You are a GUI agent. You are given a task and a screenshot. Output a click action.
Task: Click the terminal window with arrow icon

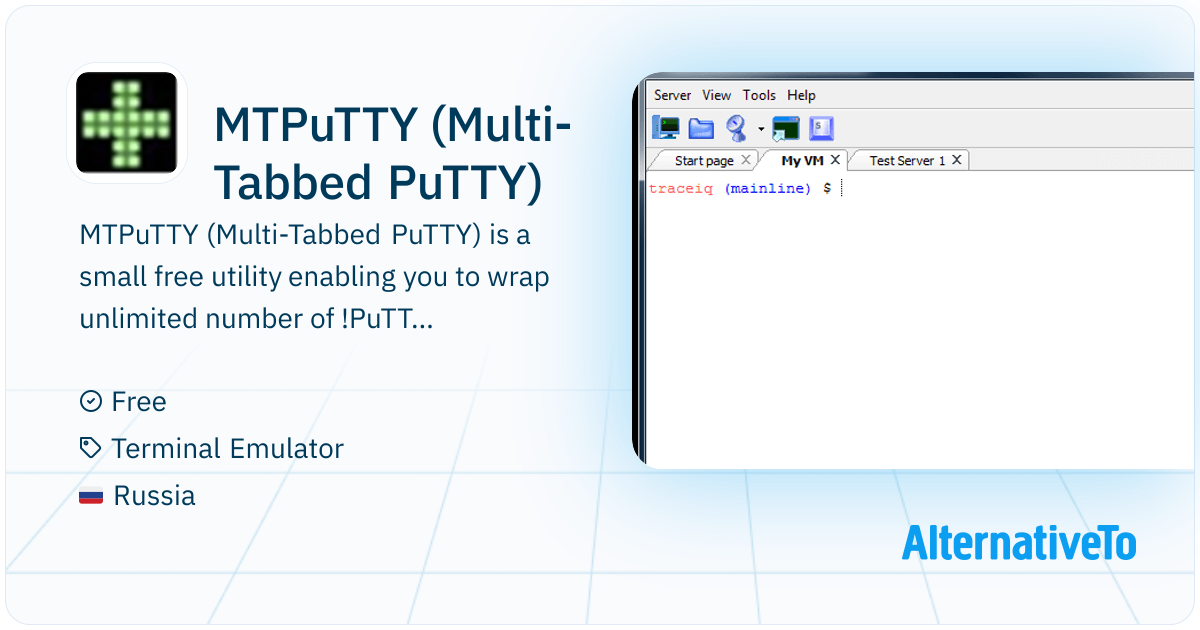[x=786, y=128]
